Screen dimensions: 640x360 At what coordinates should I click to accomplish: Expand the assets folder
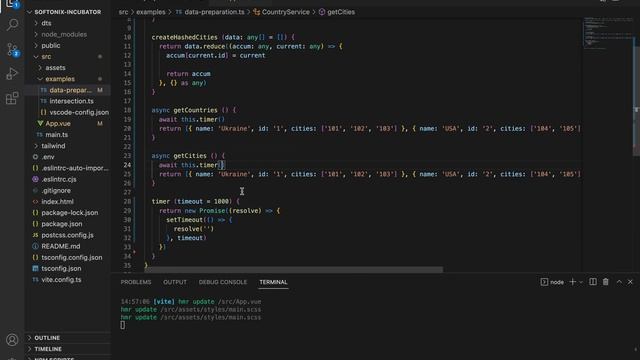click(55, 68)
